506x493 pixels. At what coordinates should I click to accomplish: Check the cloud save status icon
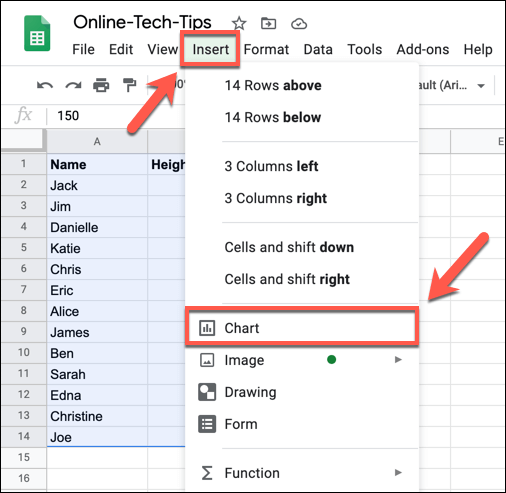299,24
